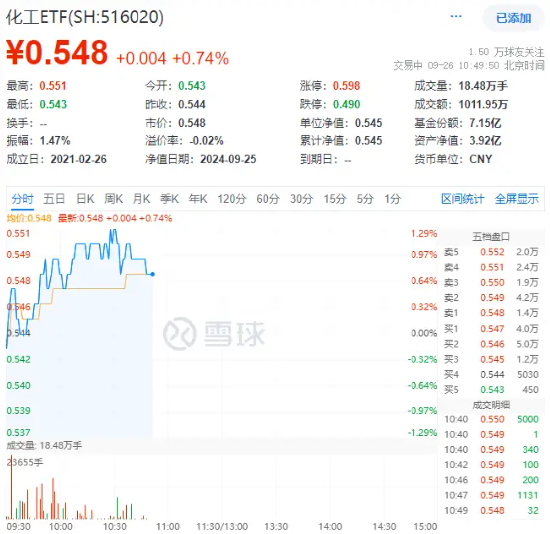Show the 年K chart

point(198,199)
